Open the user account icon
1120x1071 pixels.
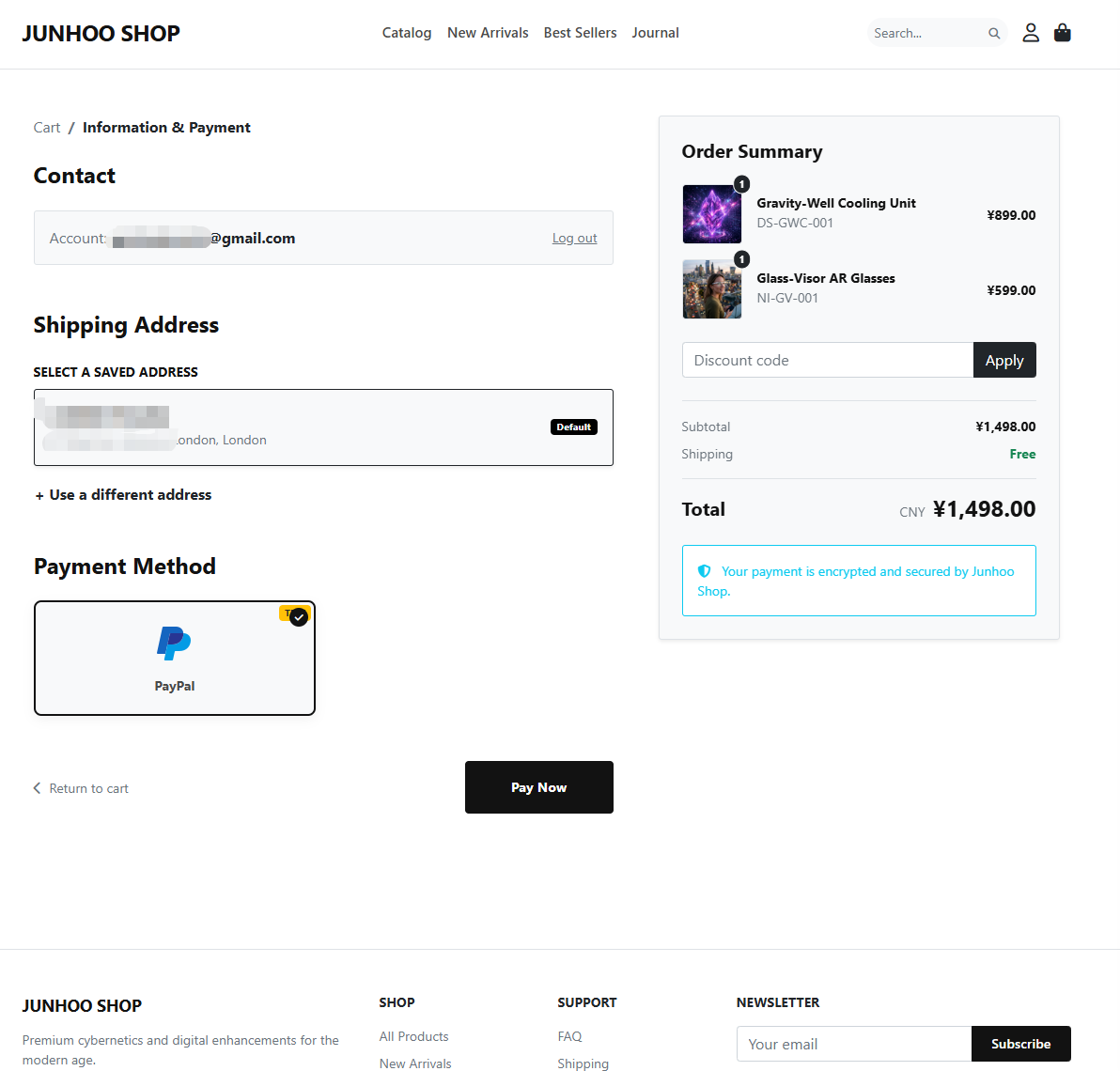(1030, 33)
